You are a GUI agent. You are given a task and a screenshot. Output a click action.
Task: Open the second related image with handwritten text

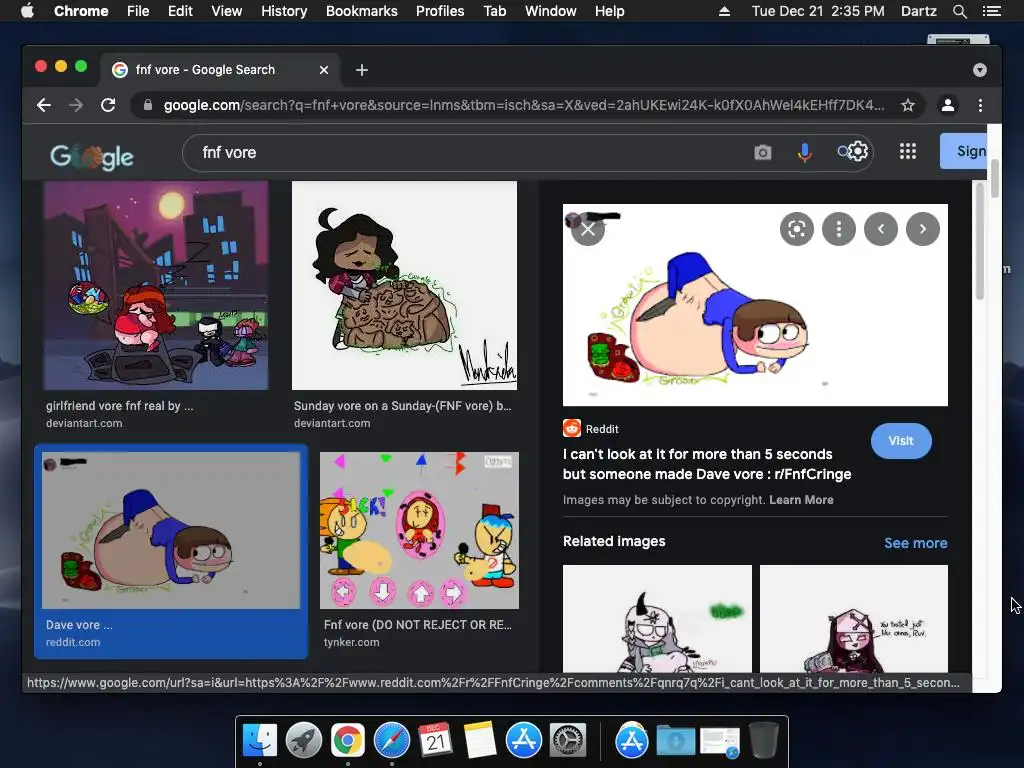tap(854, 618)
